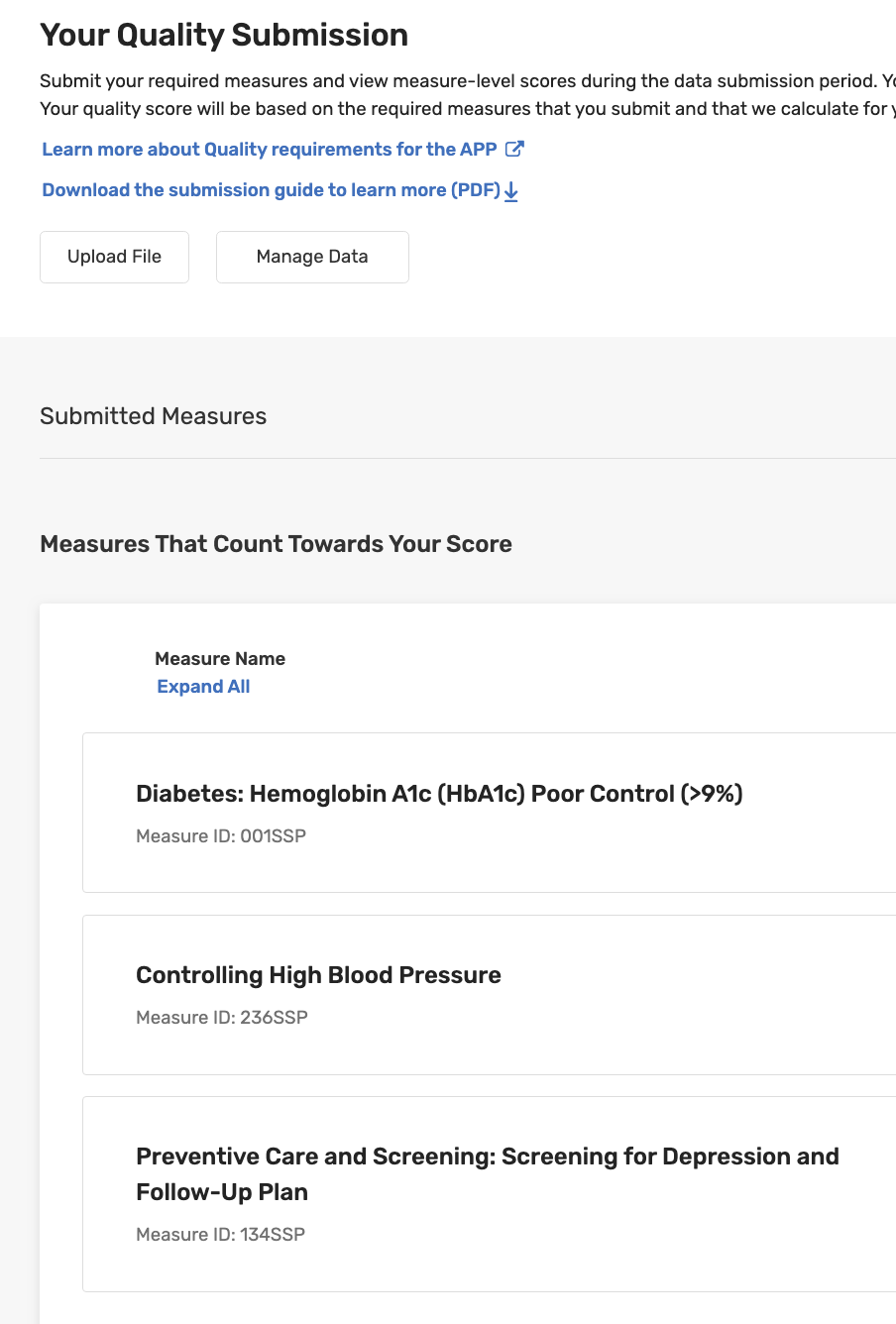
Task: Click the Measure Name column header
Action: [220, 659]
